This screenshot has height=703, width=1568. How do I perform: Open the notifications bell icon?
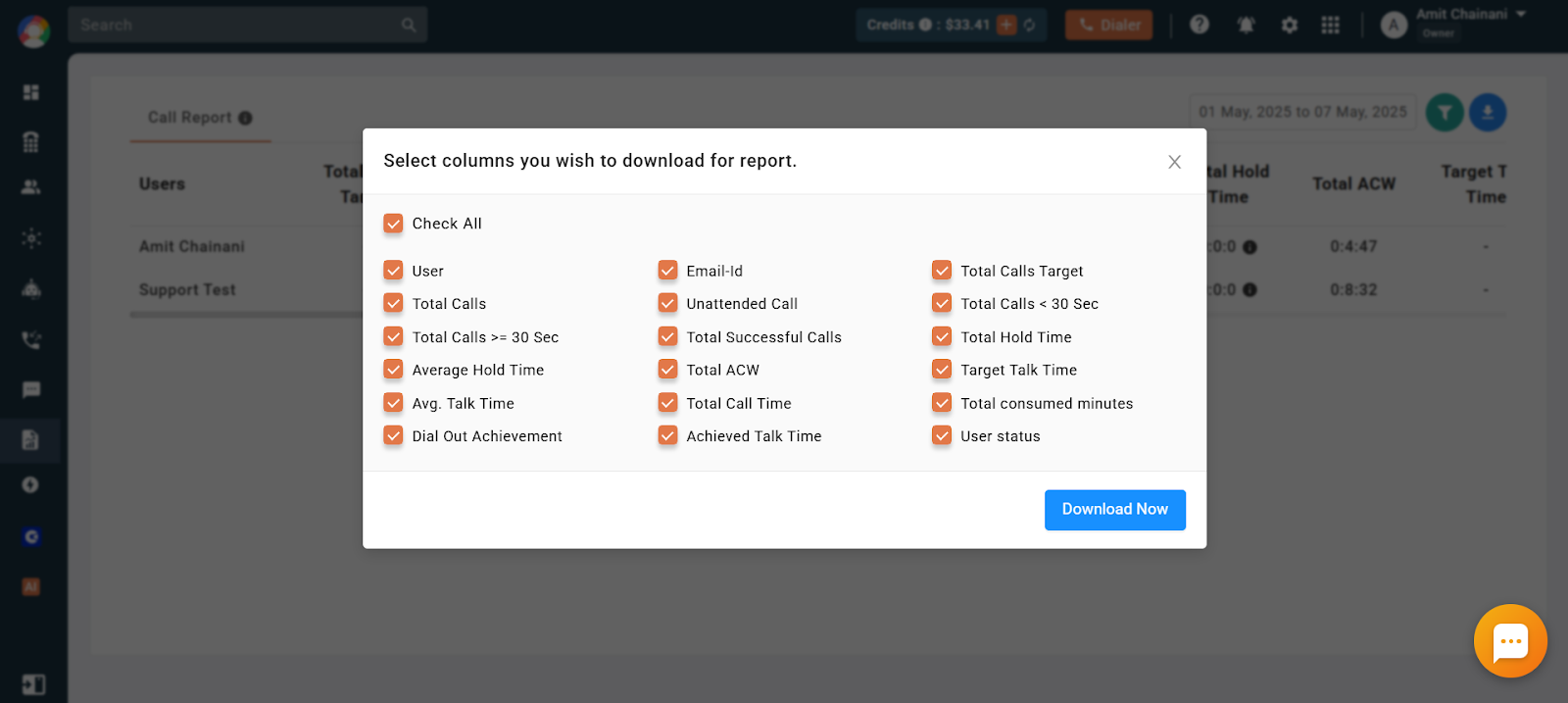coord(1246,25)
